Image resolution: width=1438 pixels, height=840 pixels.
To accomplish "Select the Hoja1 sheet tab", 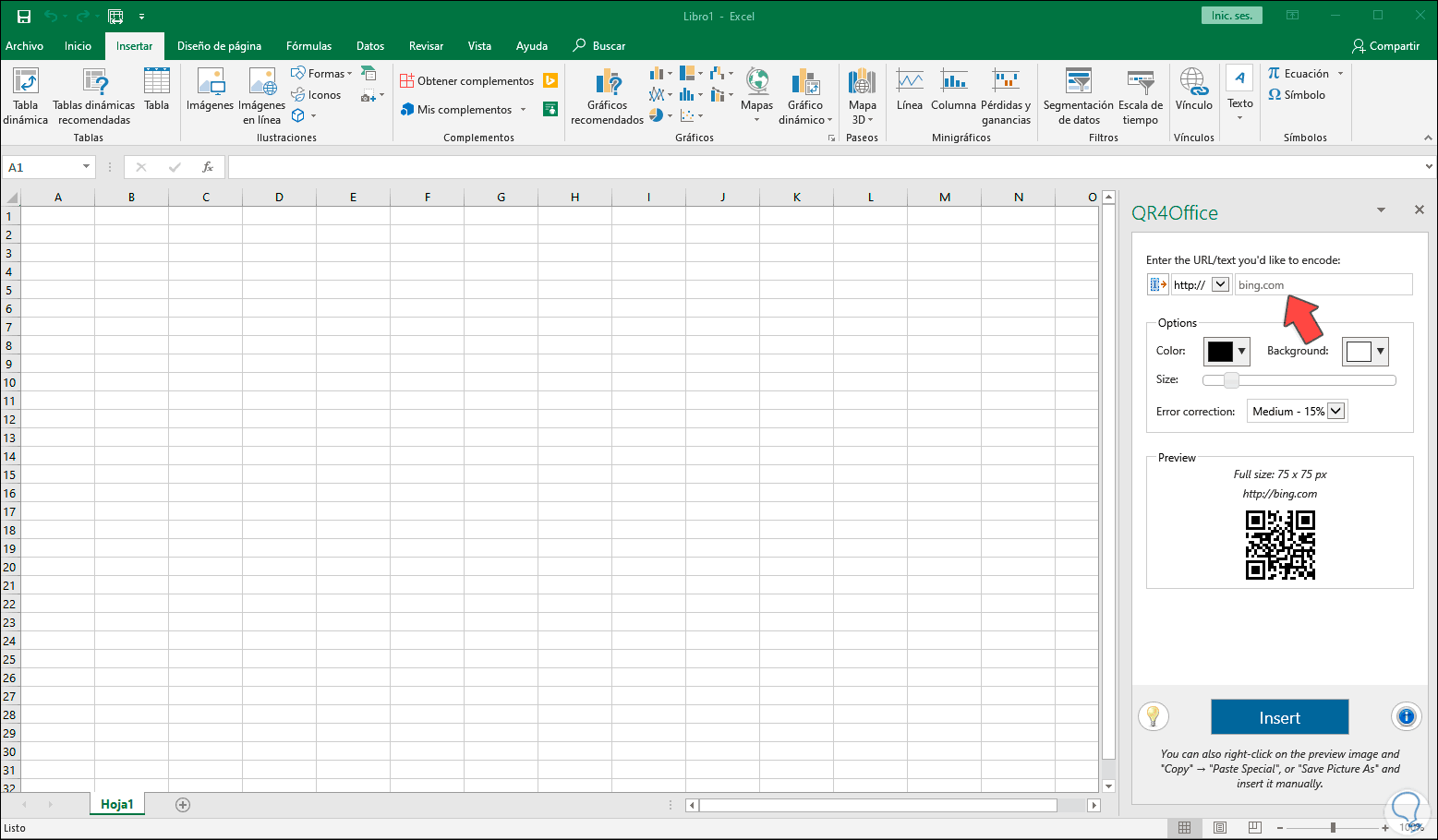I will pos(117,804).
